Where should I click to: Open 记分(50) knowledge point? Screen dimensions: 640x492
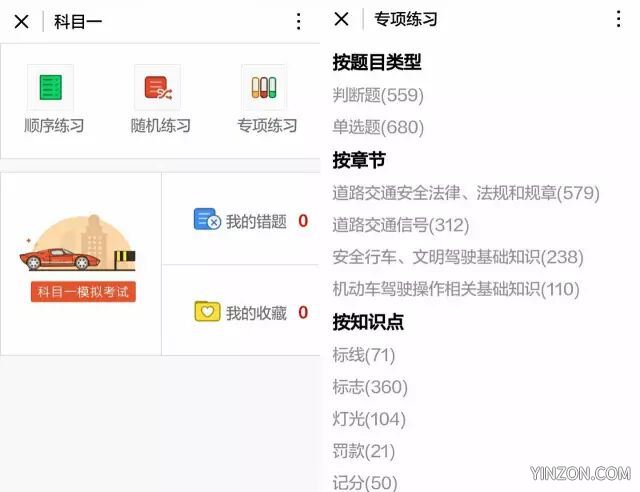tap(365, 483)
